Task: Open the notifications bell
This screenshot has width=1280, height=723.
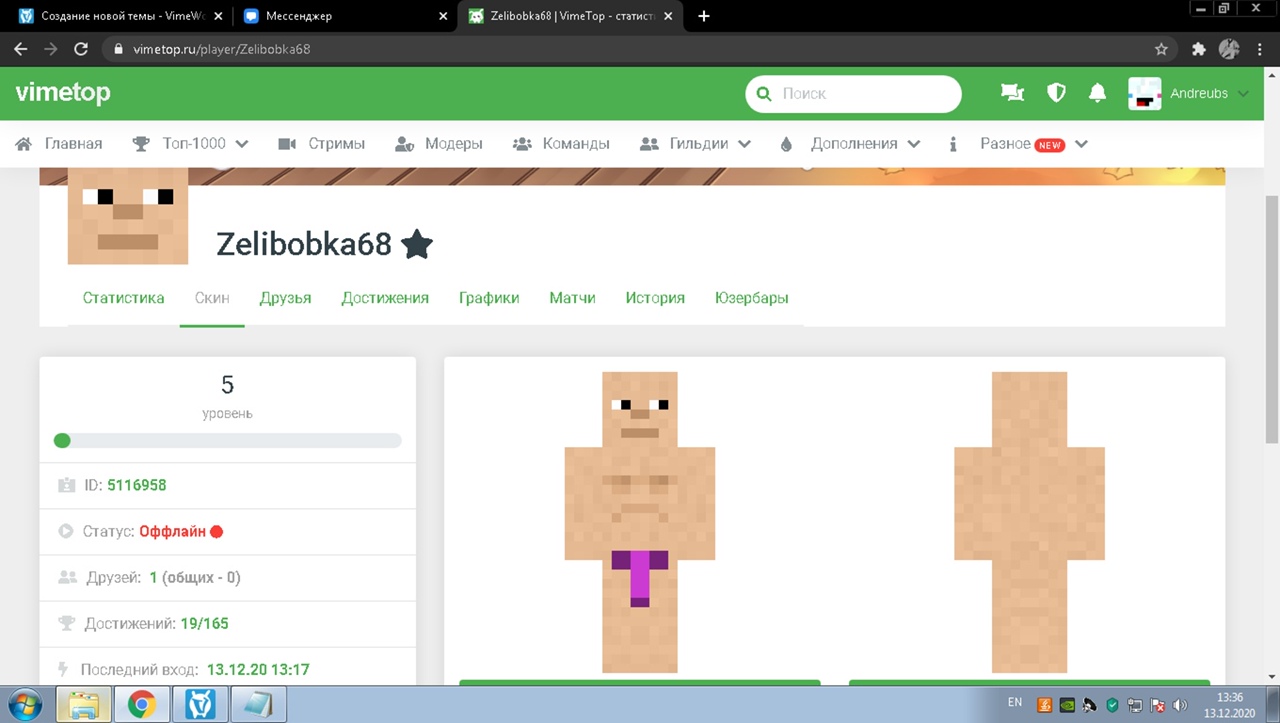Action: pyautogui.click(x=1097, y=93)
